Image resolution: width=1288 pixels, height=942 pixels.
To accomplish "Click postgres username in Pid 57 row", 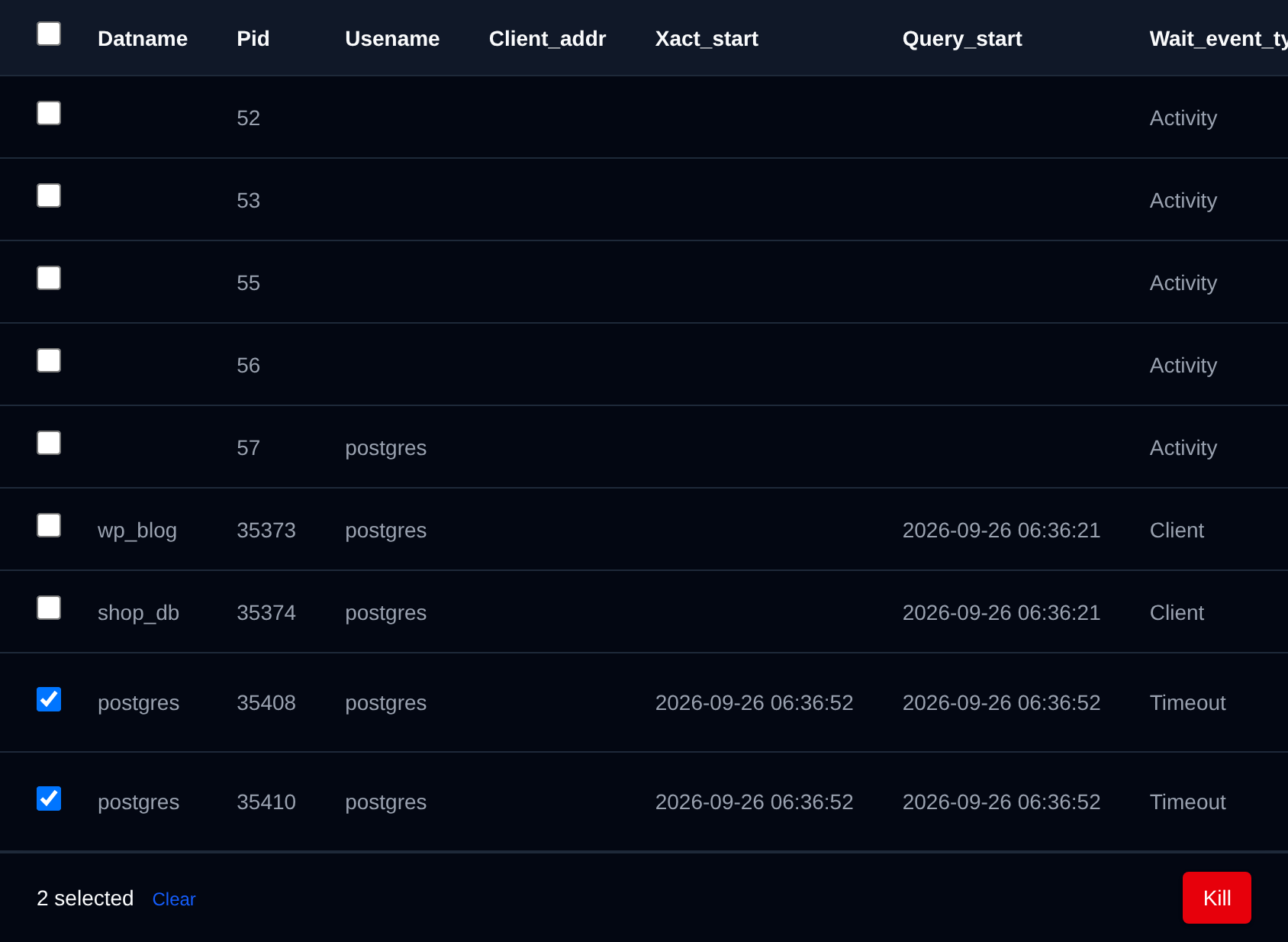I will (385, 449).
